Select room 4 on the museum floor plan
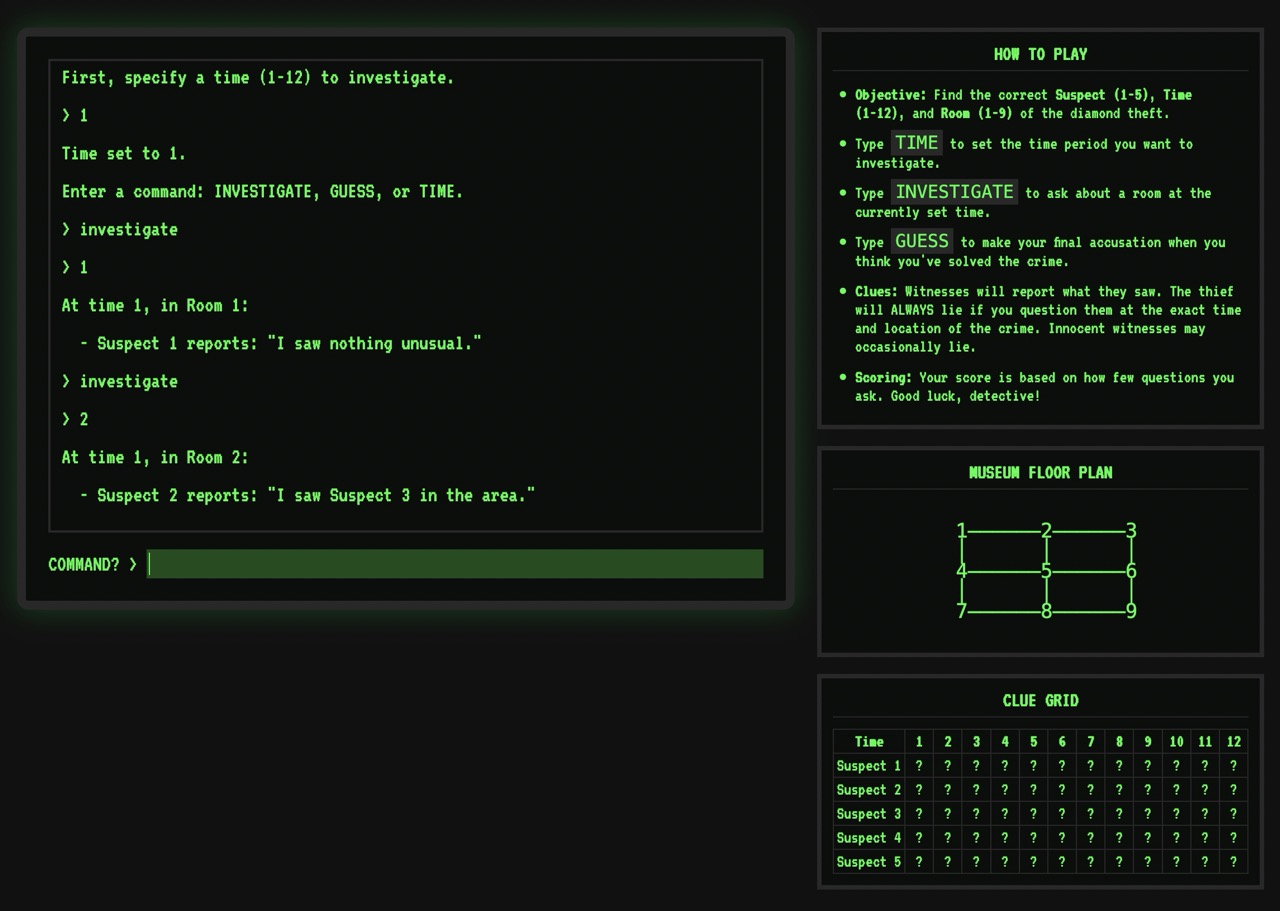This screenshot has width=1280, height=911. pyautogui.click(x=961, y=571)
